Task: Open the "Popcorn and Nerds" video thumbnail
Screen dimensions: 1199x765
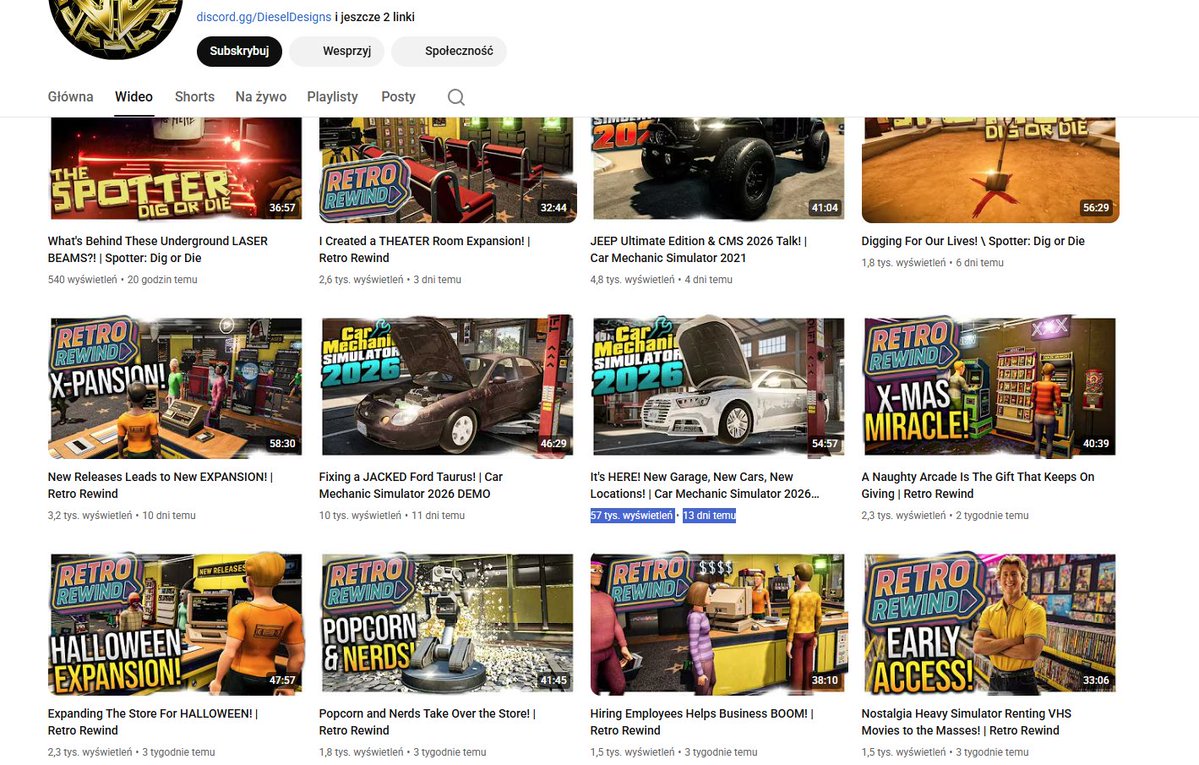Action: (446, 623)
